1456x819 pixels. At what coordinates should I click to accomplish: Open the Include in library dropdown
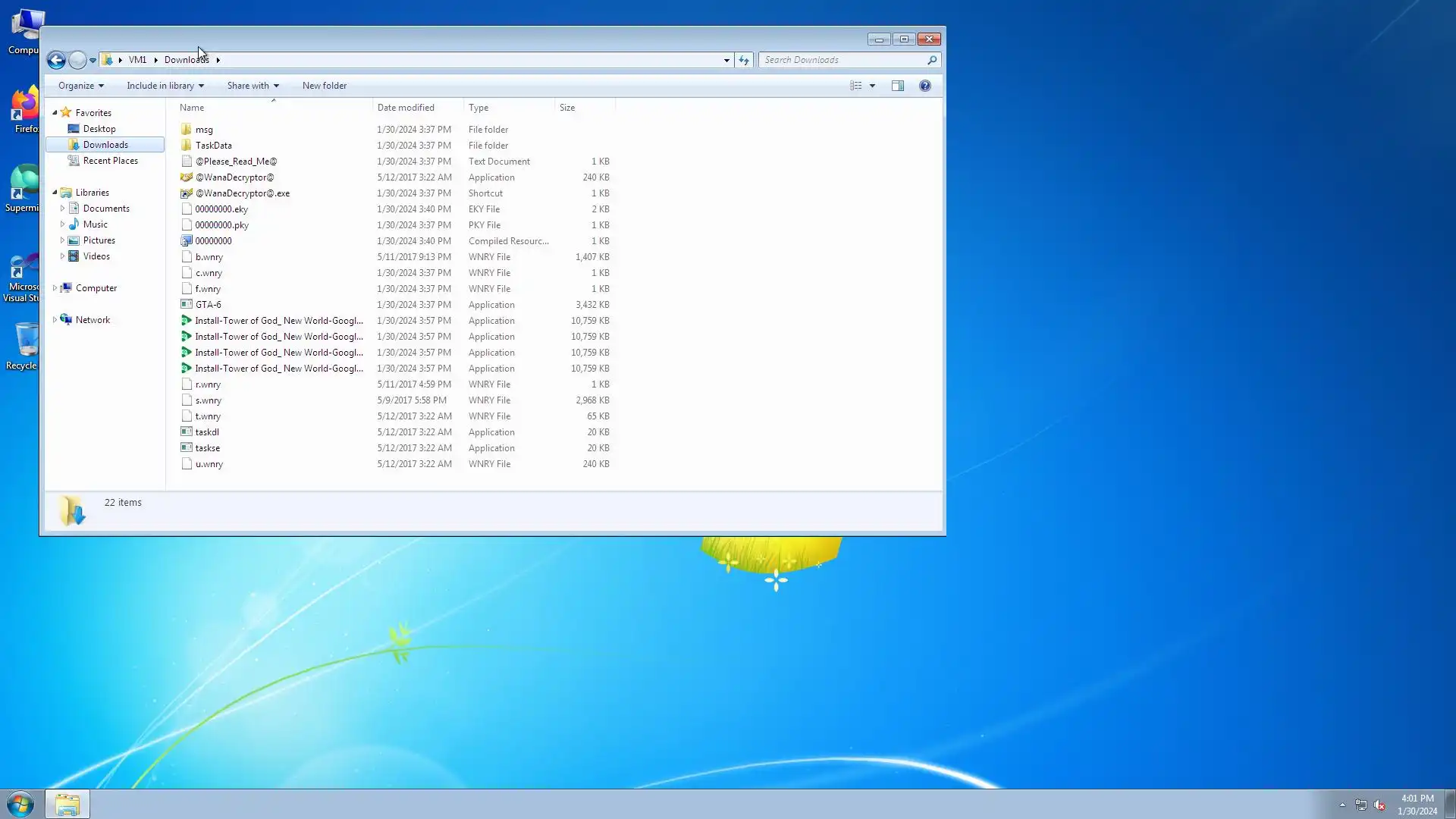(x=165, y=86)
